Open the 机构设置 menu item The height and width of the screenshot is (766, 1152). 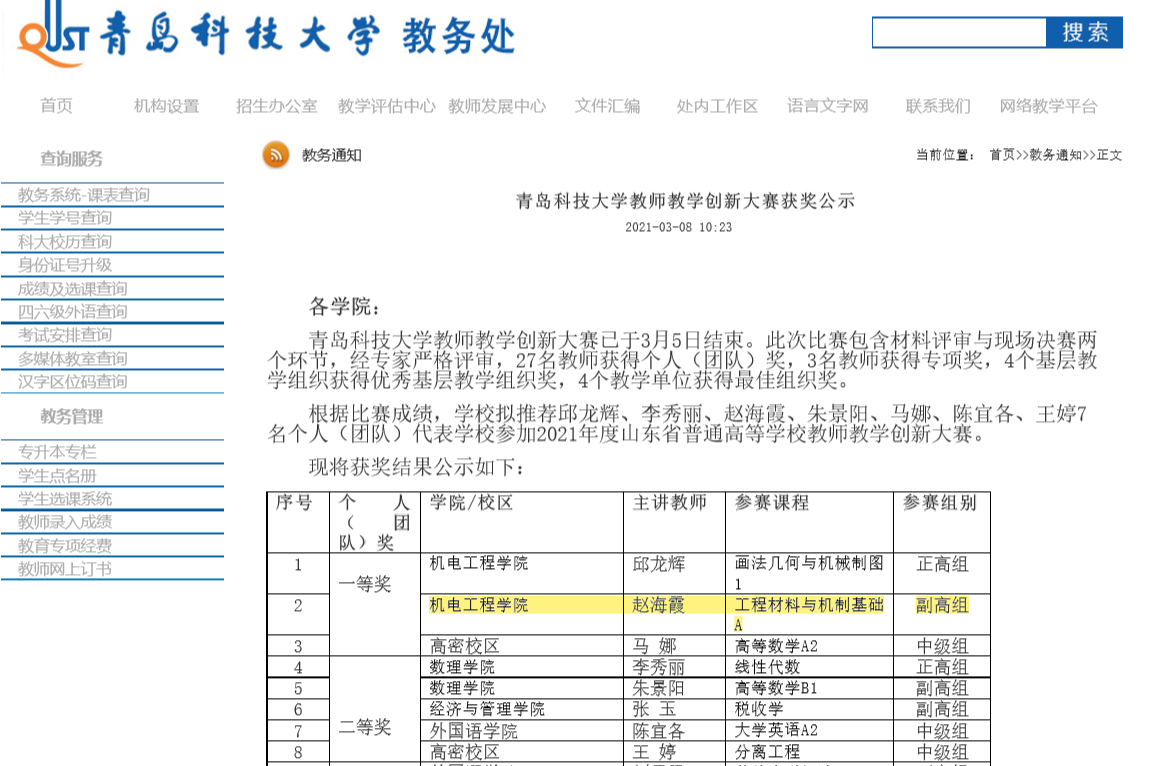coord(167,106)
